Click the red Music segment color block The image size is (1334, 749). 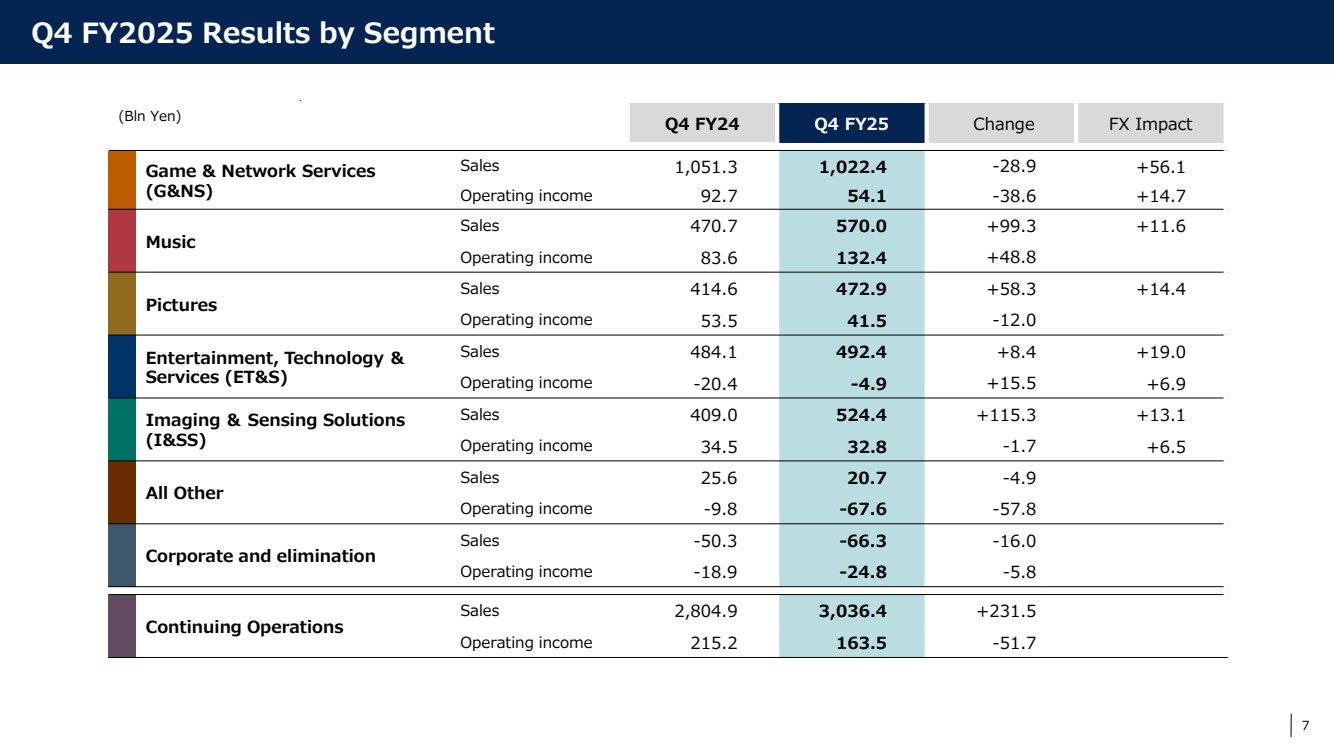click(x=121, y=241)
